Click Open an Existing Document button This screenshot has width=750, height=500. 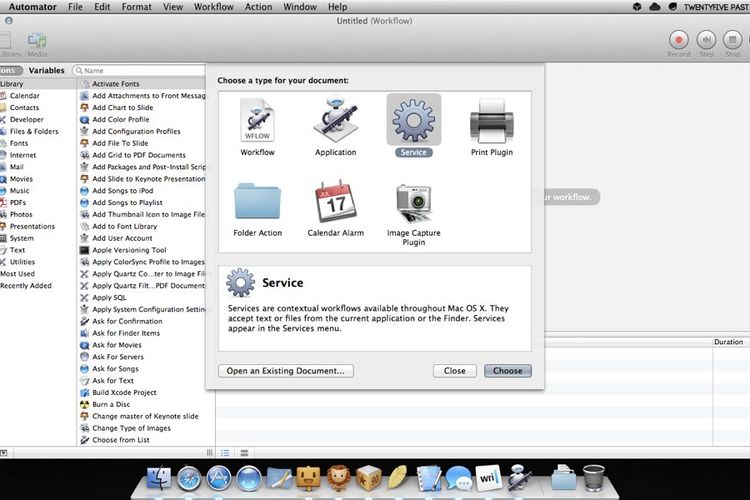285,370
